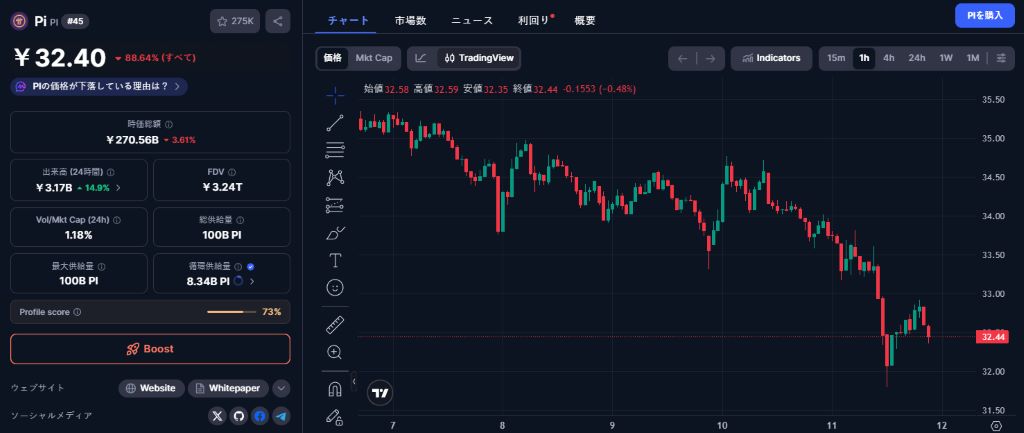
Task: Redo chart action with right arrow
Action: [711, 58]
